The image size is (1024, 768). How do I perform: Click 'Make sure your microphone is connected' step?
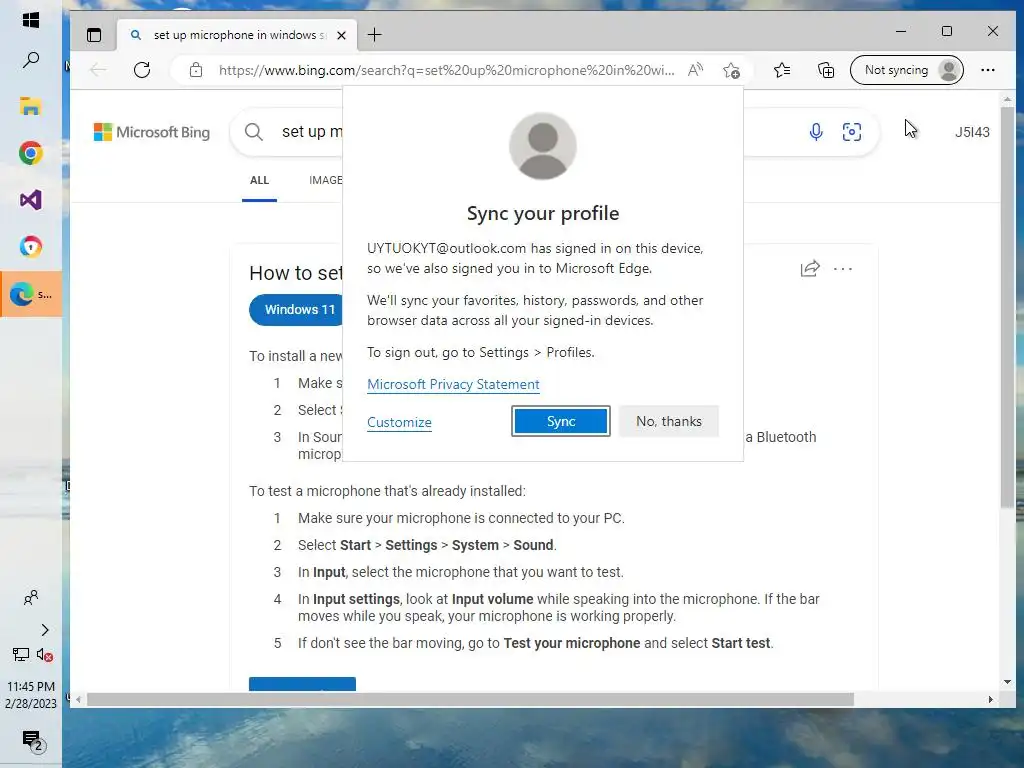coord(461,519)
